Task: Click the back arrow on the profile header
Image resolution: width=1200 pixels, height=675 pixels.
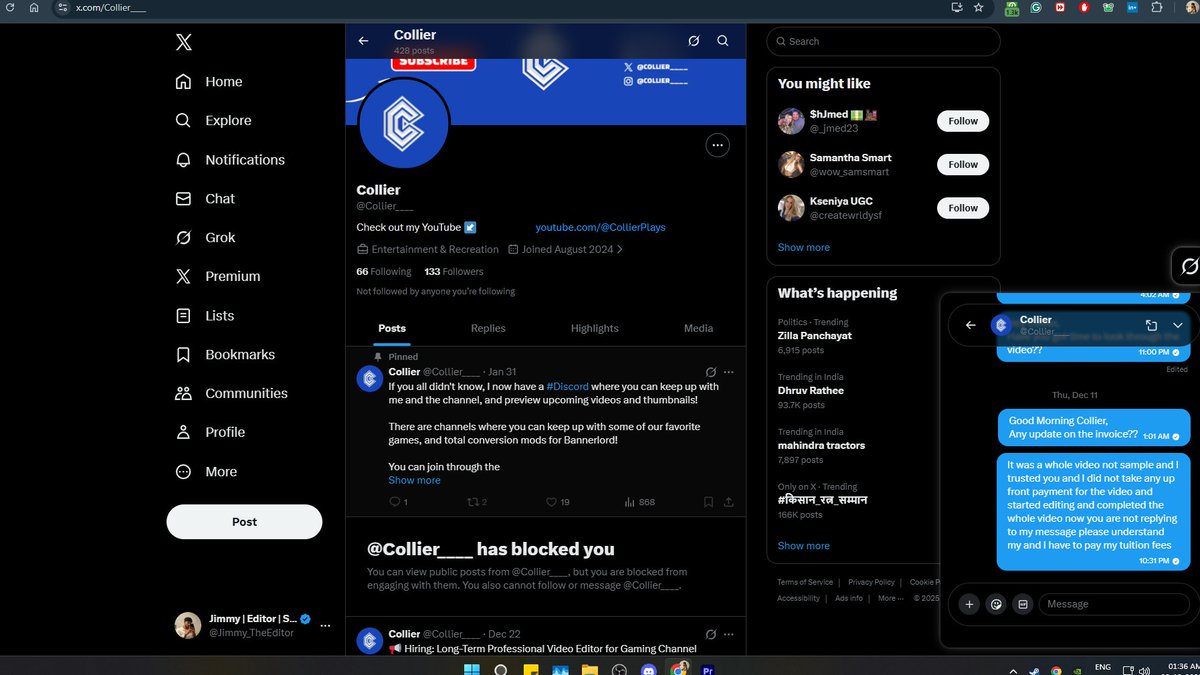Action: point(363,41)
